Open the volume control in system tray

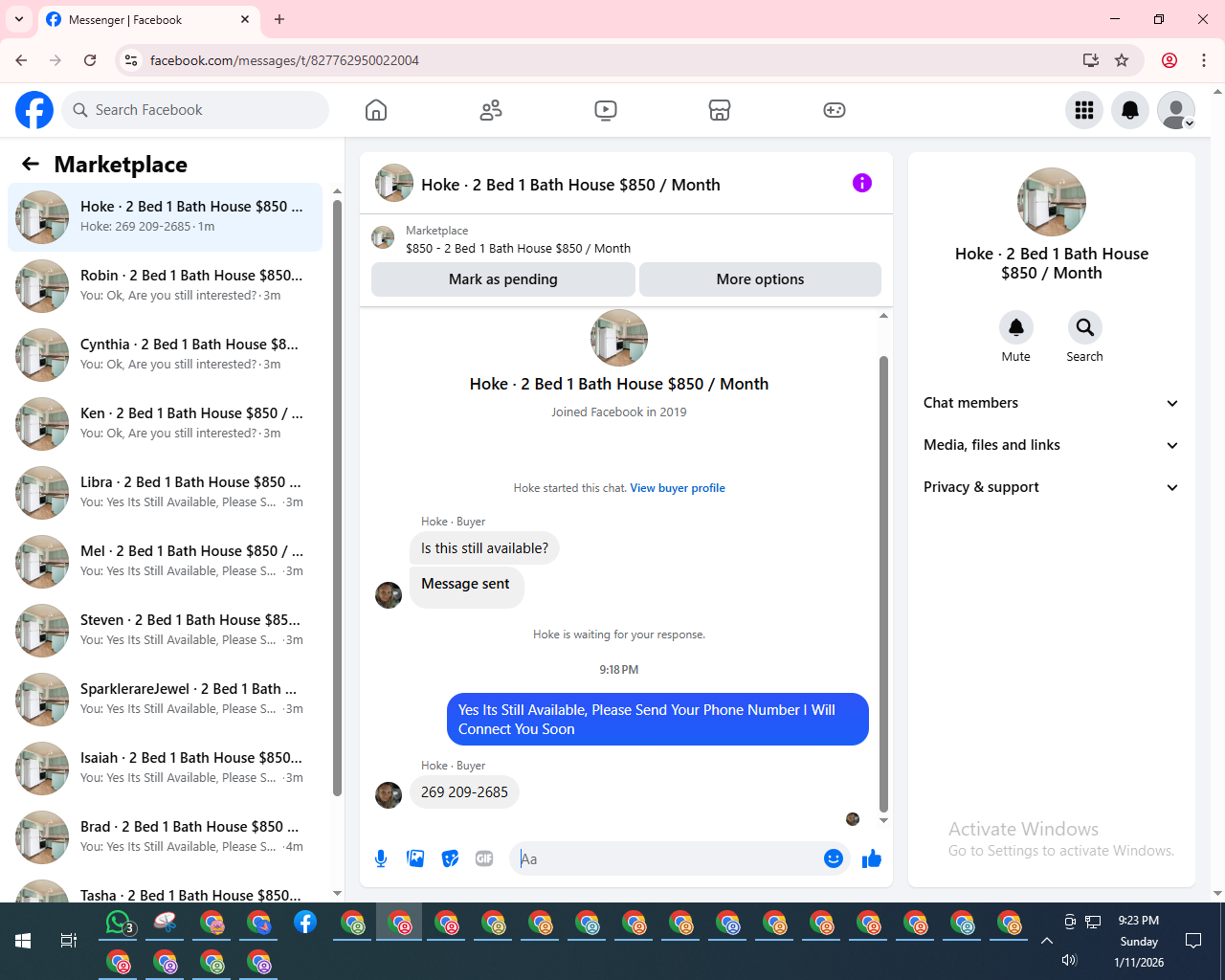click(x=1069, y=961)
